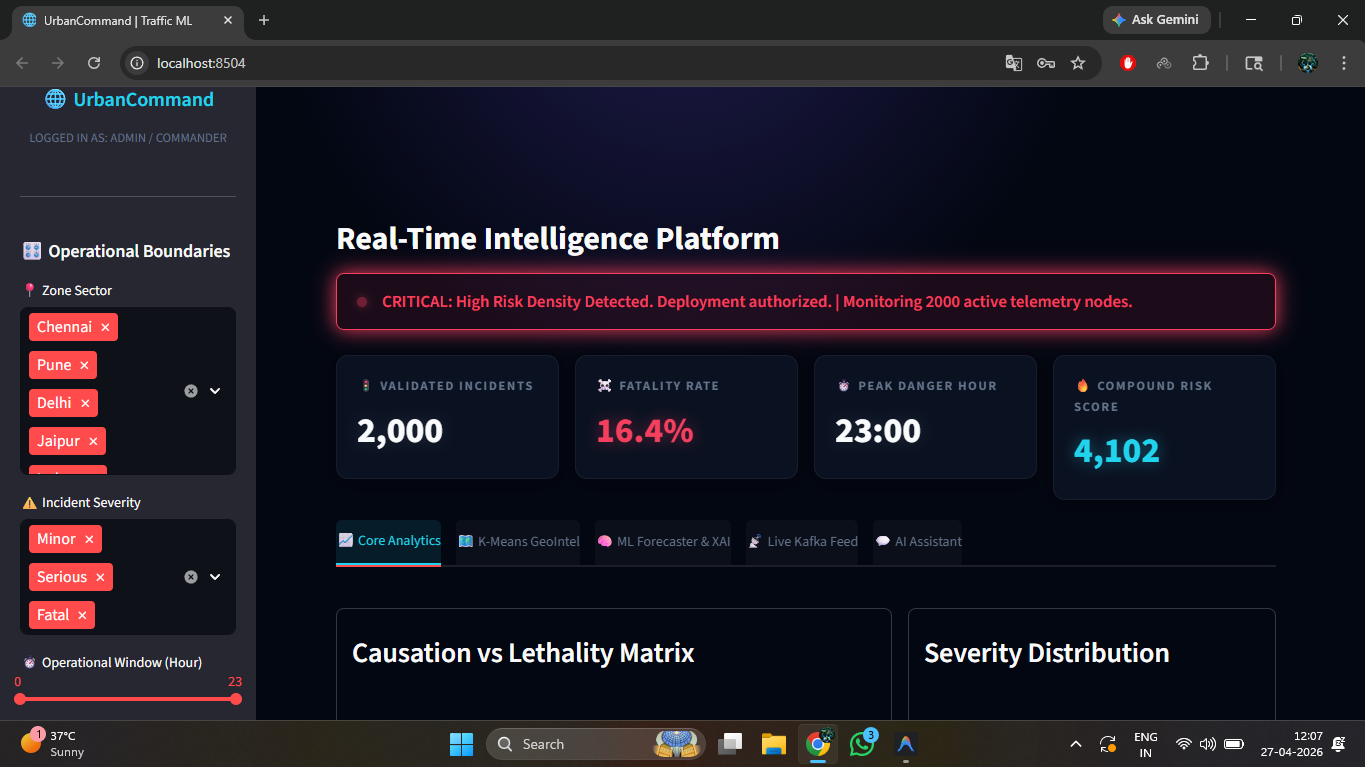
Task: Click the Severity Distribution heading
Action: (1047, 653)
